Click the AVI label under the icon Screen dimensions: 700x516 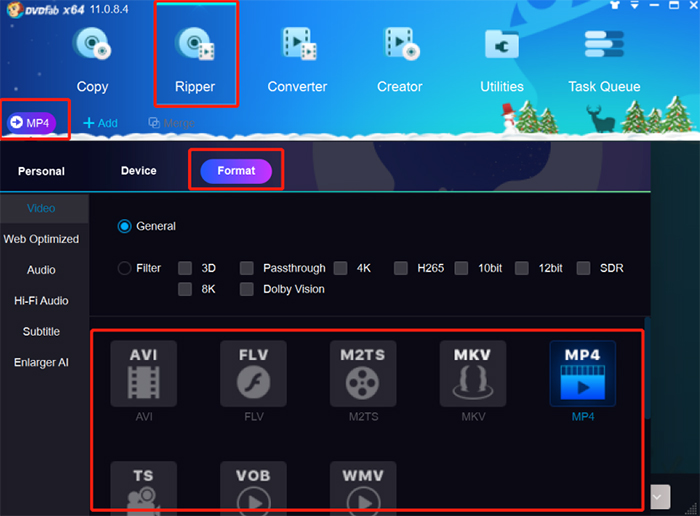(144, 417)
